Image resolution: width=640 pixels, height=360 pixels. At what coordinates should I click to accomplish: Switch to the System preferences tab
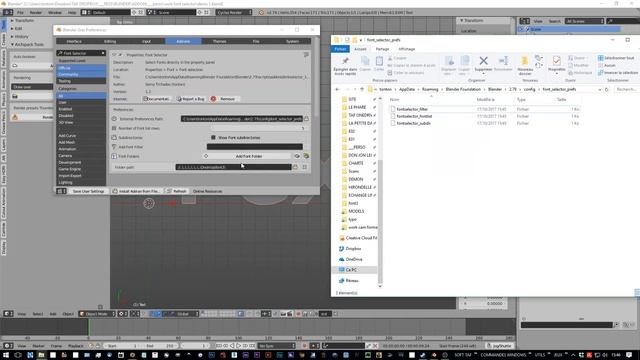tap(292, 41)
